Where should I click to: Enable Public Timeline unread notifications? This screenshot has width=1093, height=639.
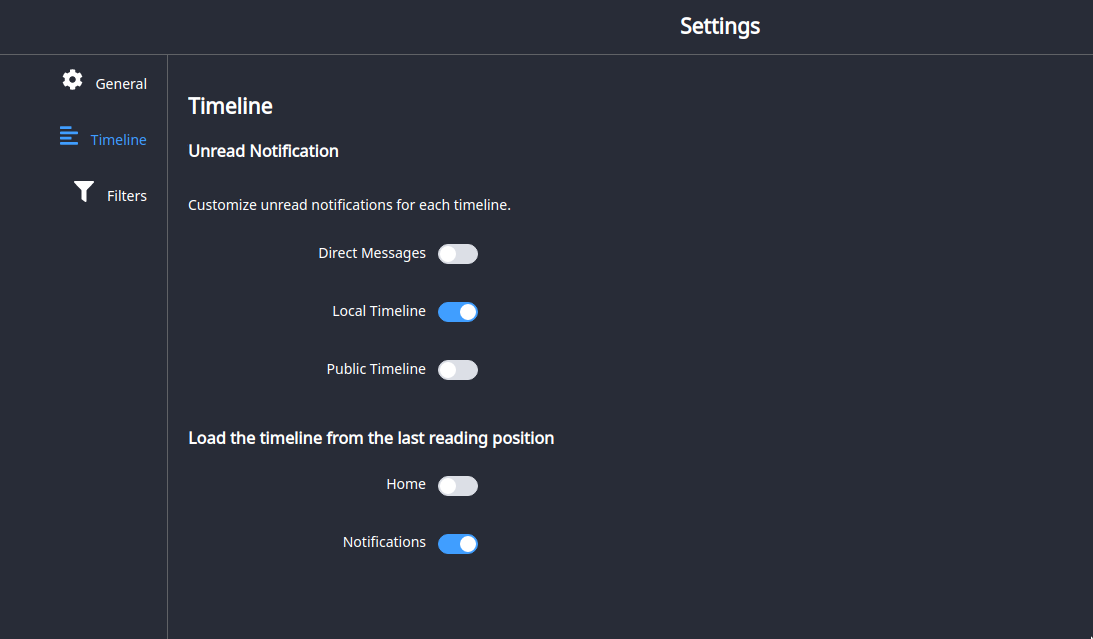[458, 369]
